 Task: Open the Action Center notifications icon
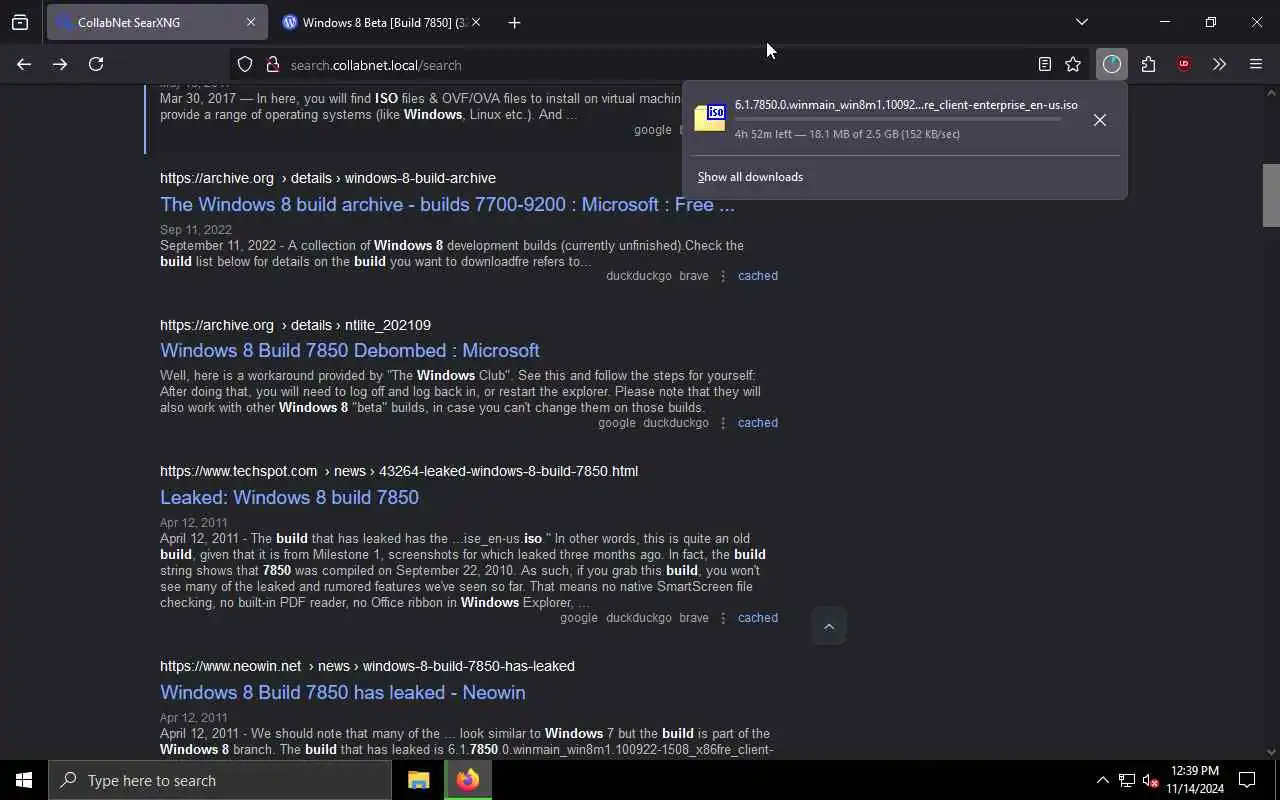[x=1247, y=780]
